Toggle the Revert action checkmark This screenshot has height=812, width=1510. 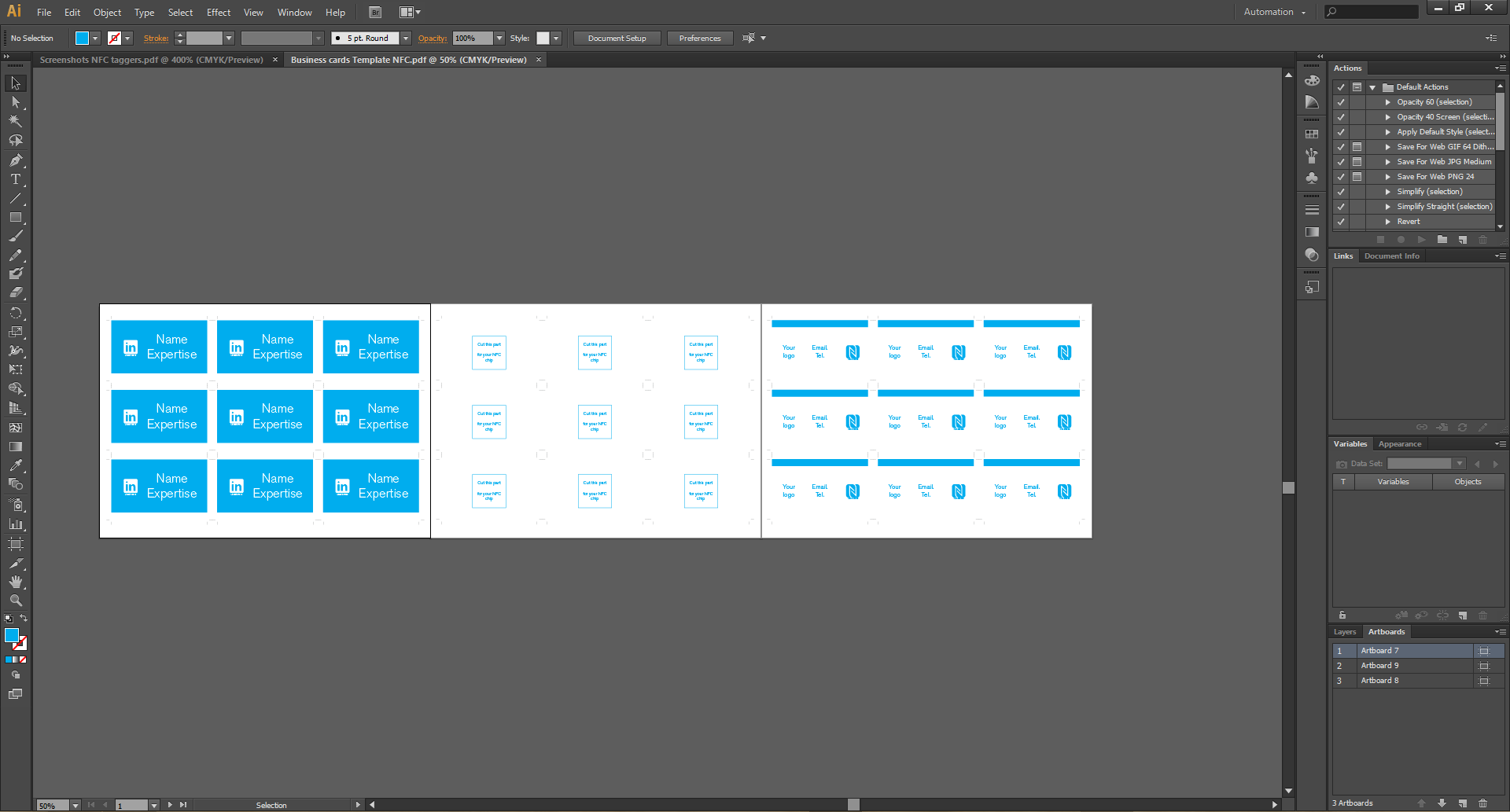coord(1341,222)
